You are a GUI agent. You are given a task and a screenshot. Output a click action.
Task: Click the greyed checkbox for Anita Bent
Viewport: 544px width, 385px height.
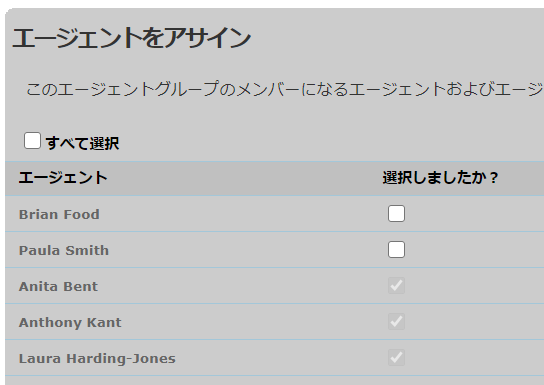[x=396, y=286]
